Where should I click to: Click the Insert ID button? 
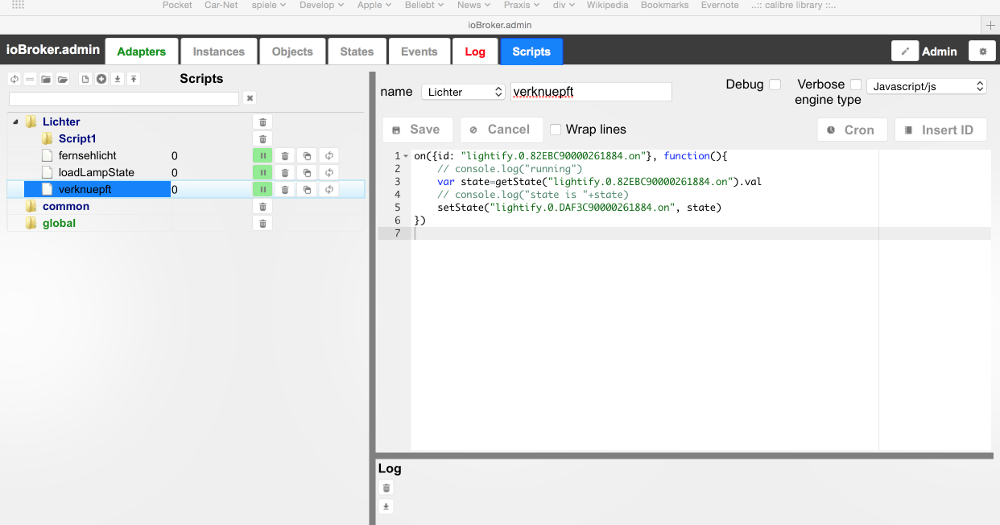pos(940,129)
